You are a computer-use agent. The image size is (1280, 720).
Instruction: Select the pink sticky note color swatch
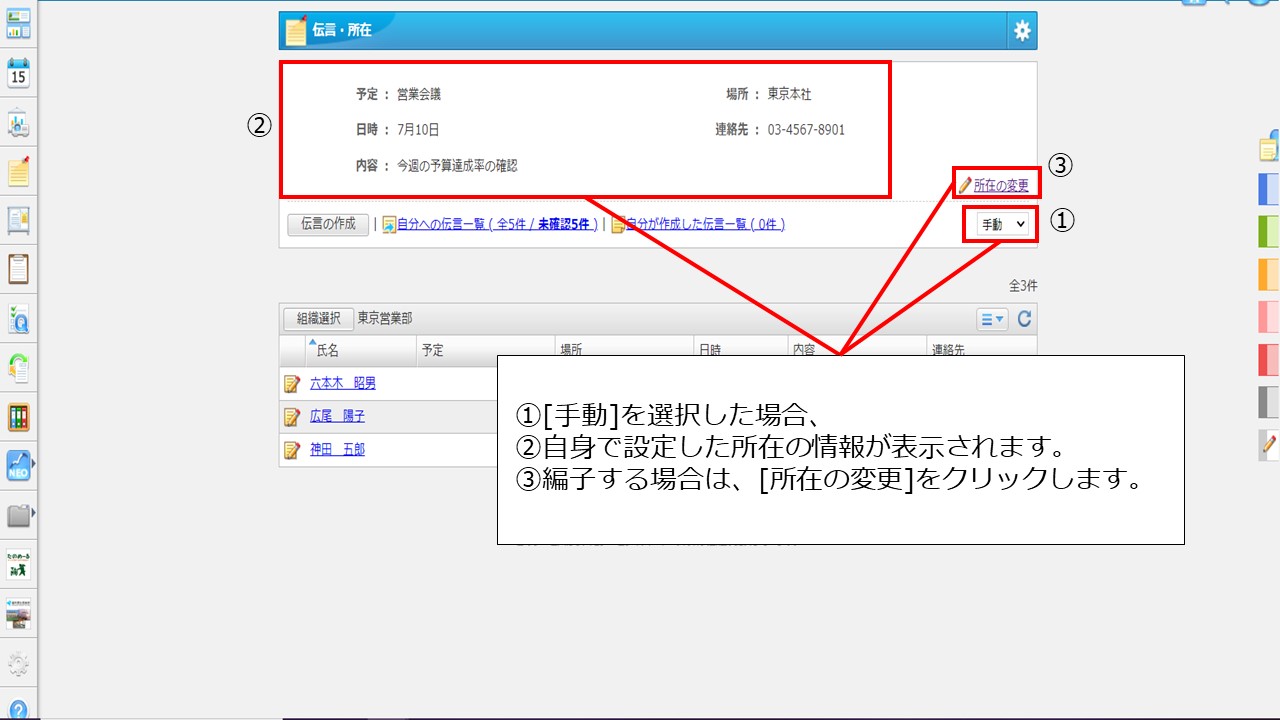pos(1269,316)
